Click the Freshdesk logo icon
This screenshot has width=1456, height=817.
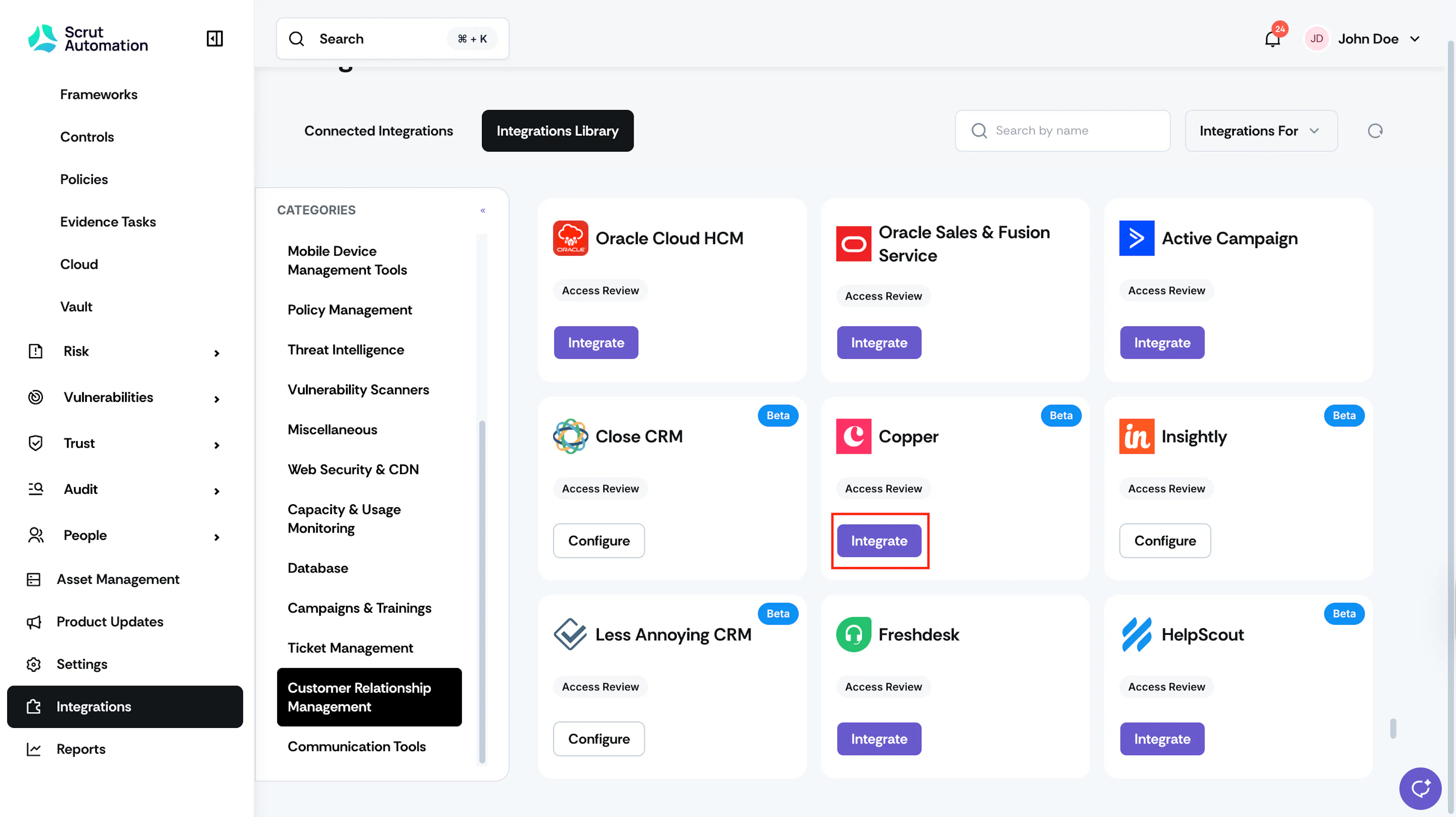pyautogui.click(x=854, y=635)
